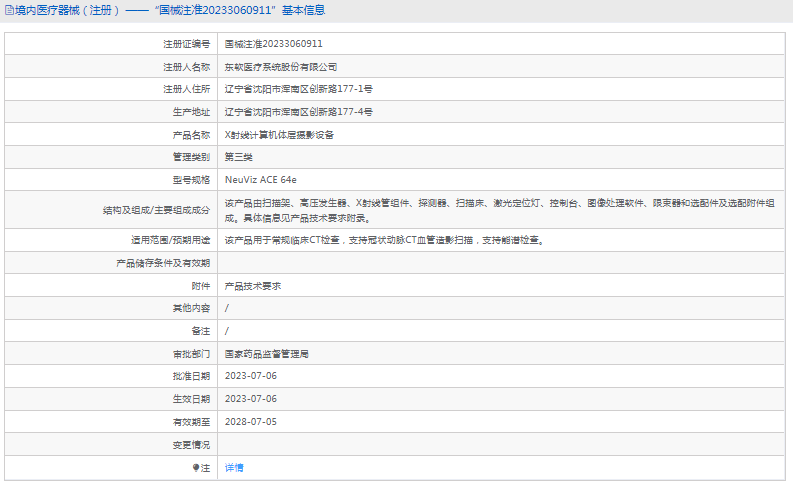
Task: Click the 生效日期 label
Action: [191, 399]
